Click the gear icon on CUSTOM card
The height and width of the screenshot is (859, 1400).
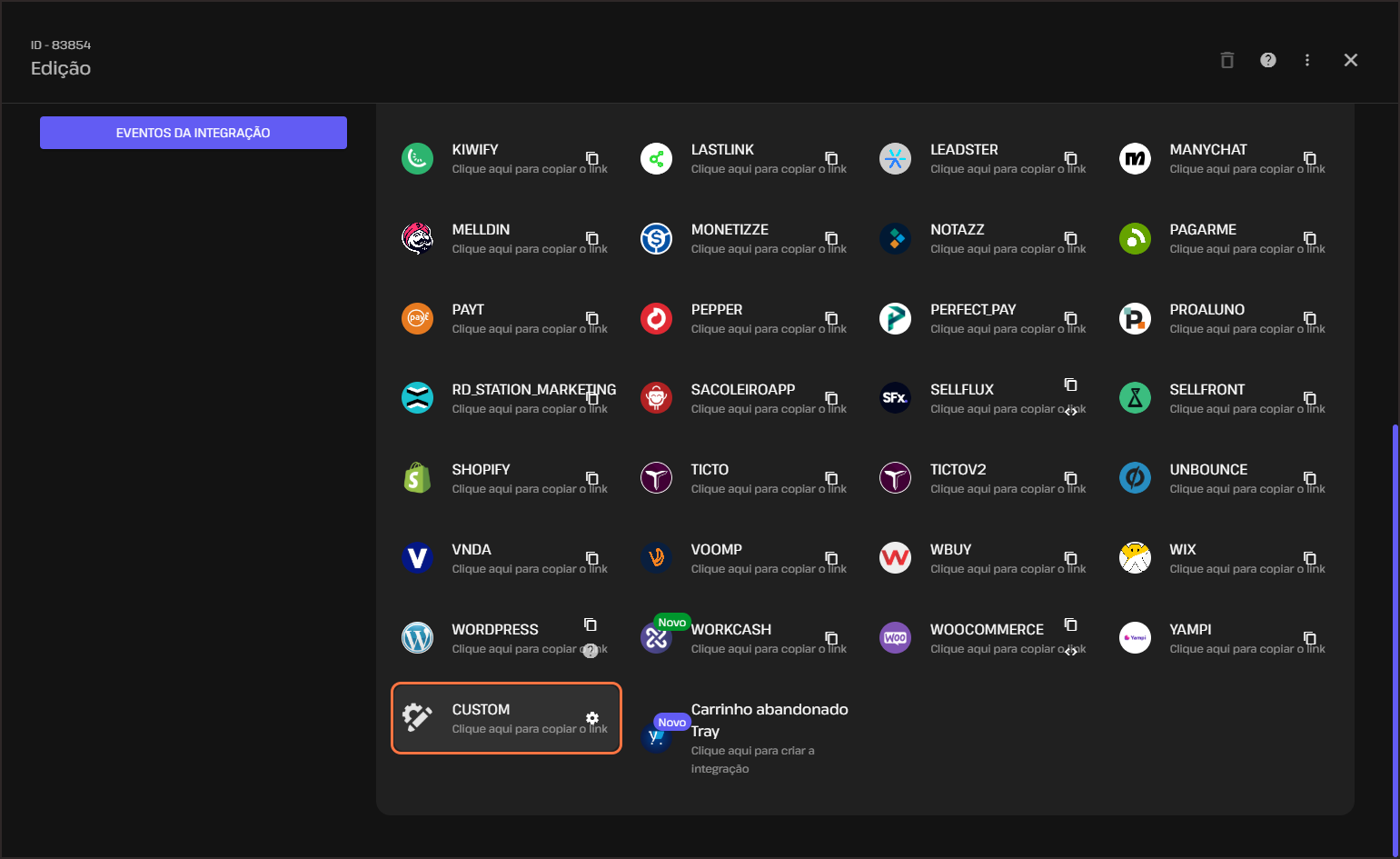pos(592,718)
